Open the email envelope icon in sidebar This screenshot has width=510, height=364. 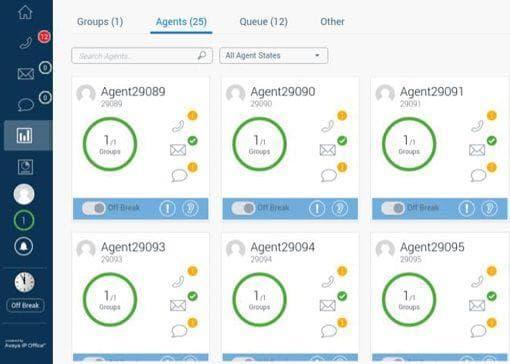coord(26,73)
